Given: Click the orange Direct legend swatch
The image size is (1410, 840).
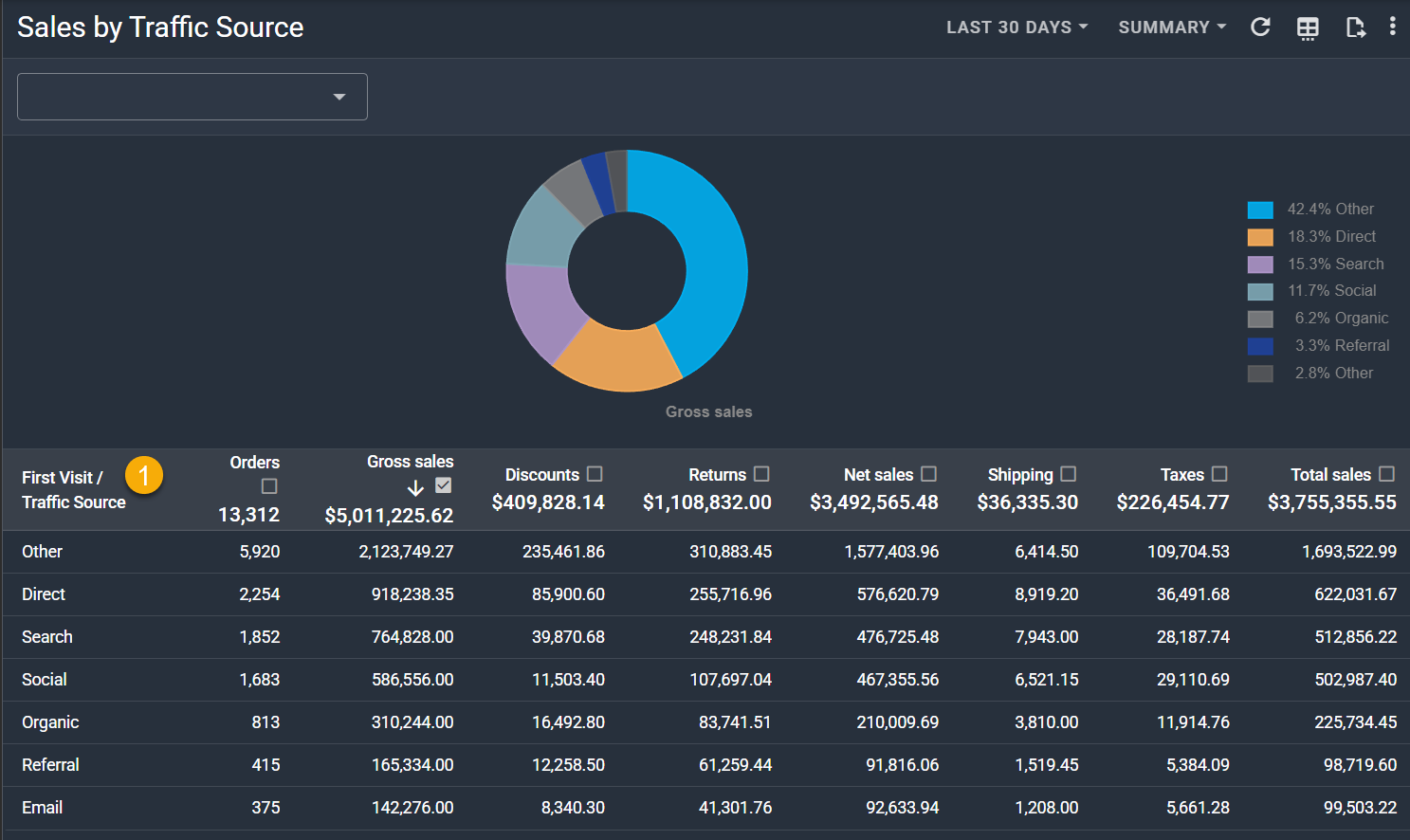Looking at the screenshot, I should coord(1260,237).
